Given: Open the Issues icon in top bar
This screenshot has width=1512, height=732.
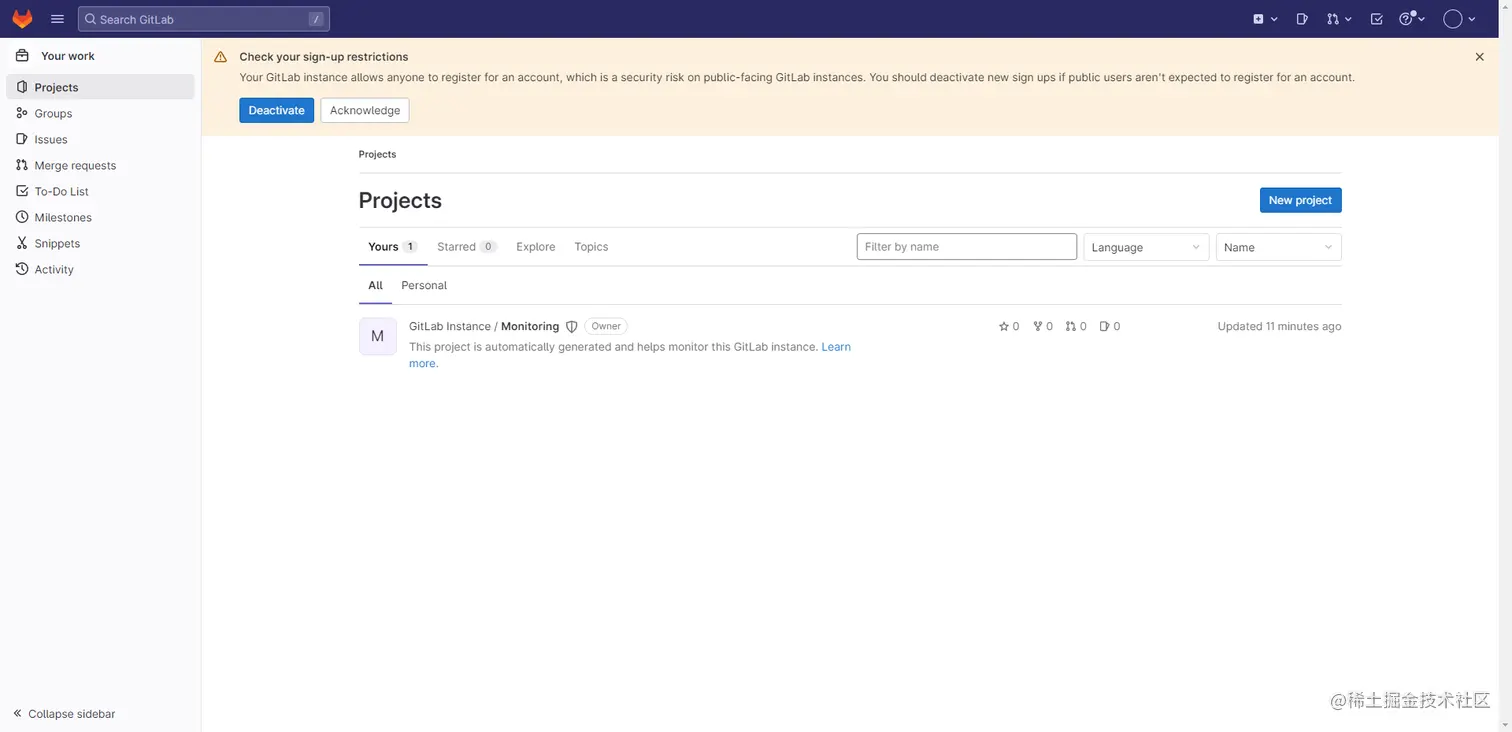Looking at the screenshot, I should 1302,19.
